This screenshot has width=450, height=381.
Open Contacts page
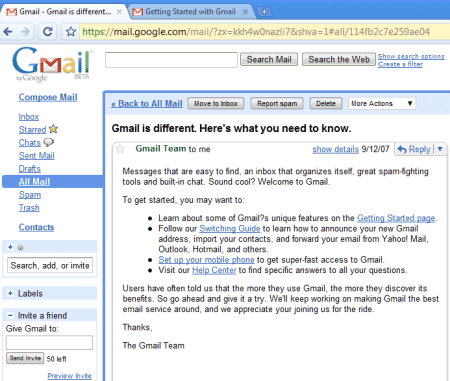36,227
